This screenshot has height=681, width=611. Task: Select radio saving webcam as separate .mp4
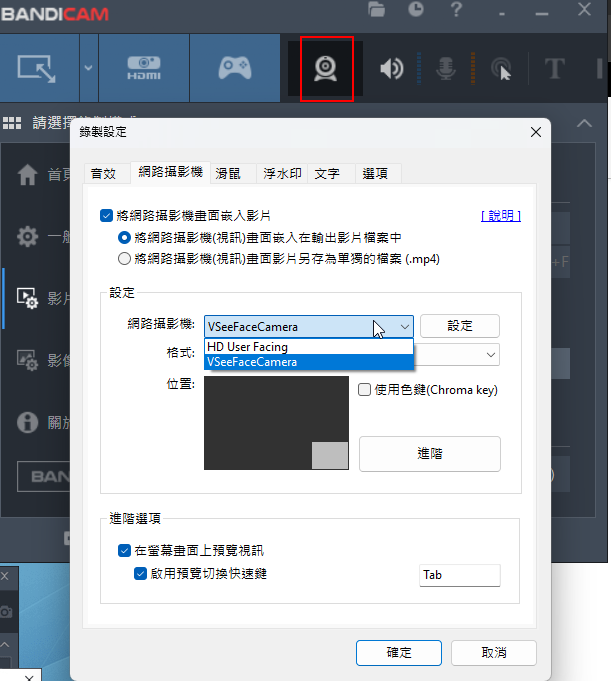click(x=124, y=259)
